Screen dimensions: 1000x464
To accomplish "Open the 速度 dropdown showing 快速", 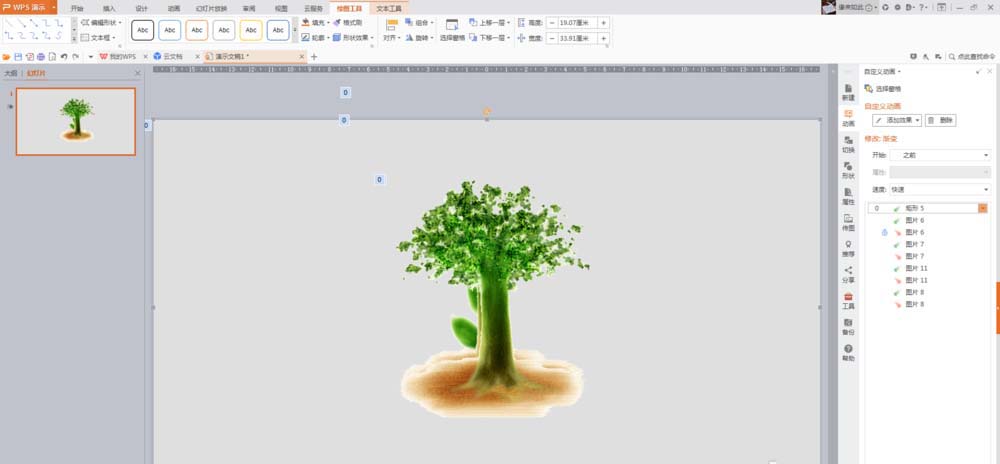I will coord(940,189).
